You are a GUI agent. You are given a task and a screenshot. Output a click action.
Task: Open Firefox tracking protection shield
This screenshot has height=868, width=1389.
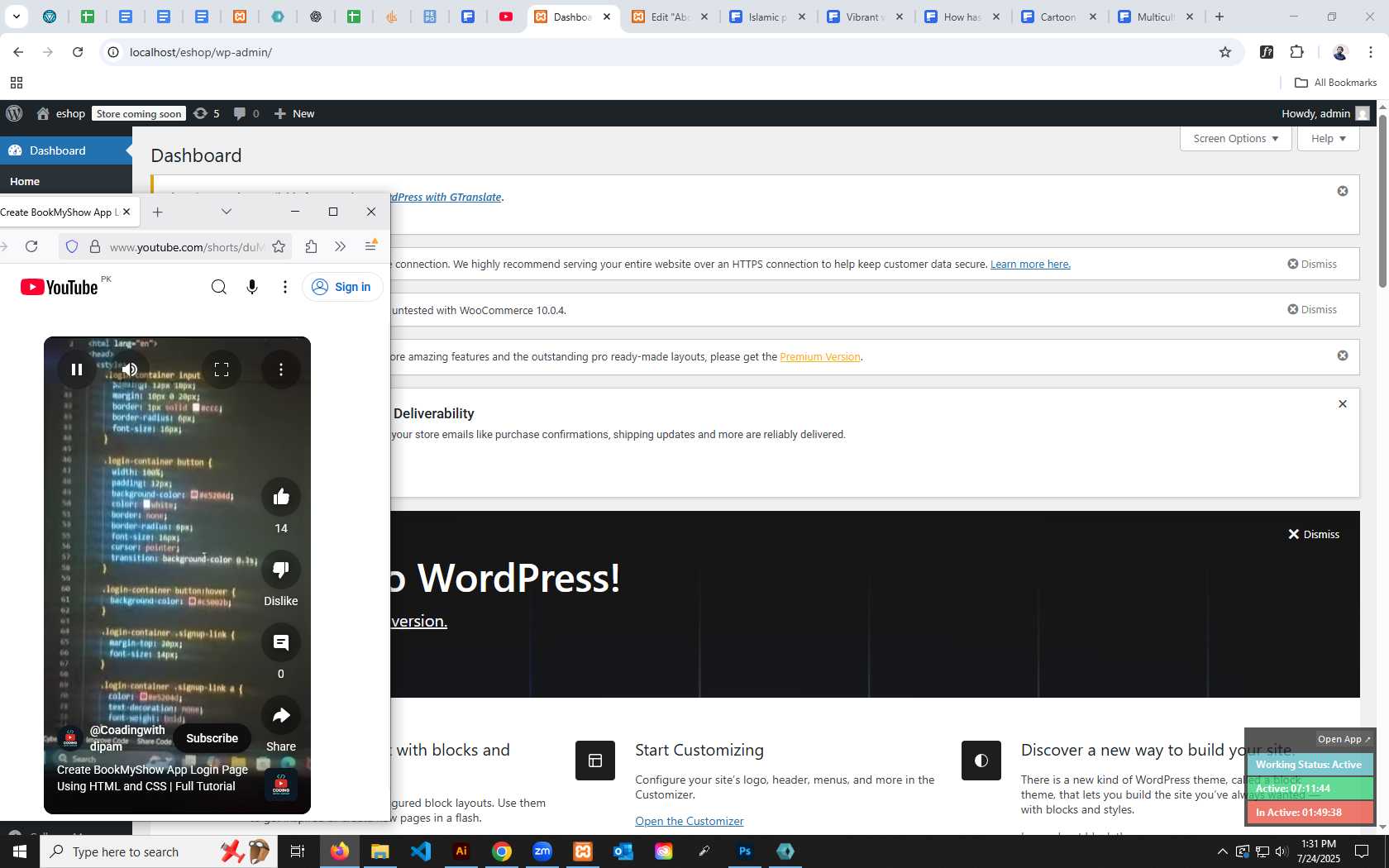tap(72, 246)
